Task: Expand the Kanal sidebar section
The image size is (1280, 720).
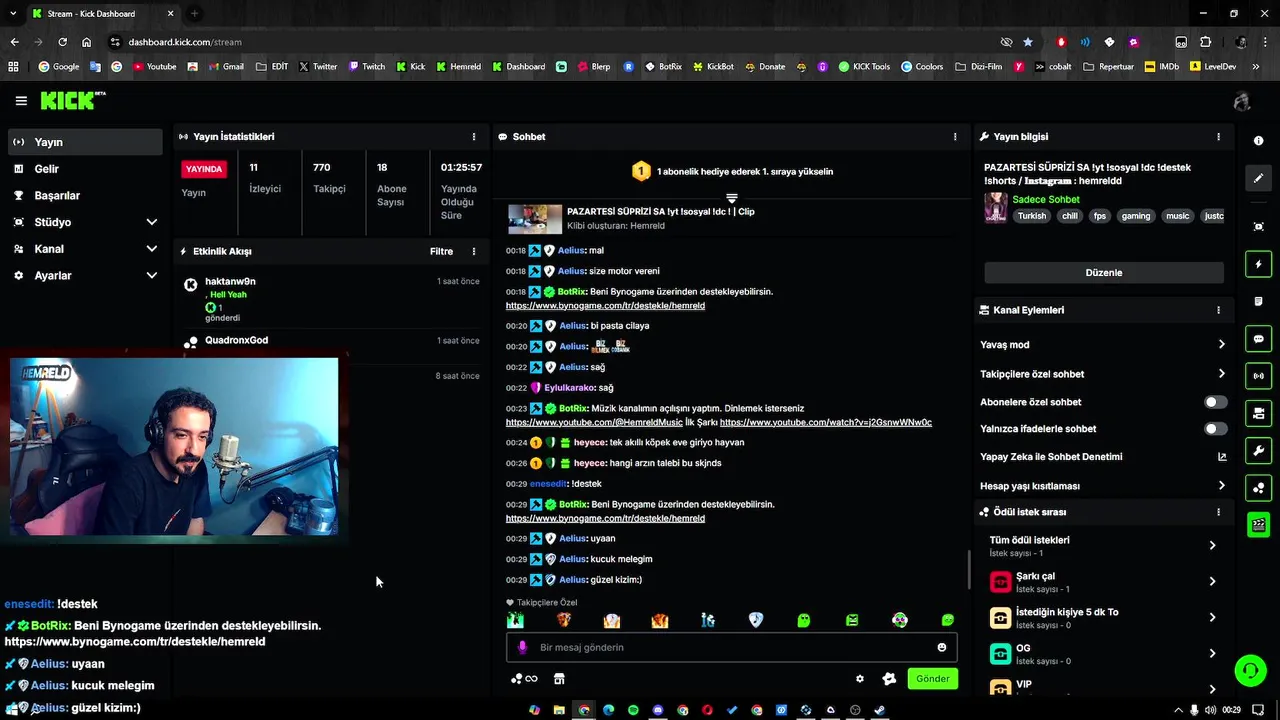Action: [85, 249]
